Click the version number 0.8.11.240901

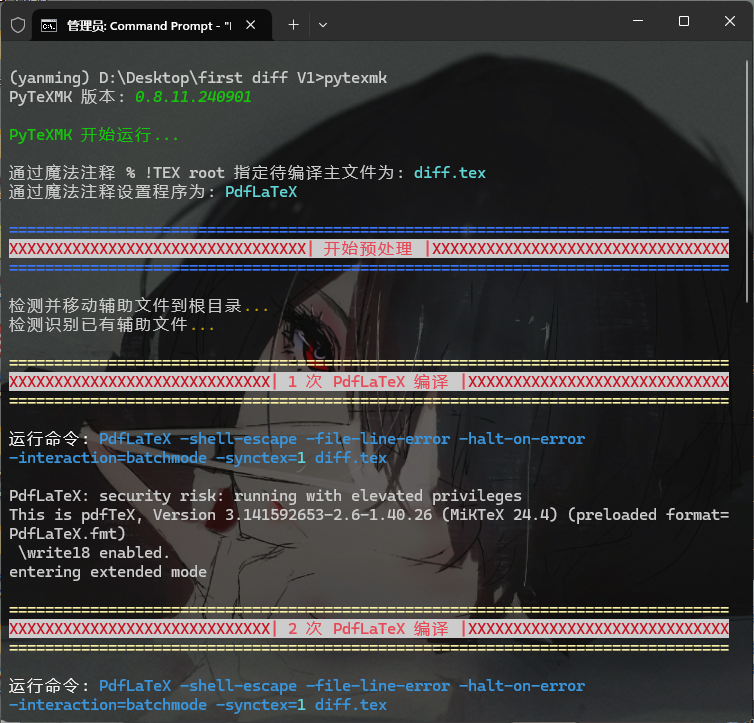(193, 97)
